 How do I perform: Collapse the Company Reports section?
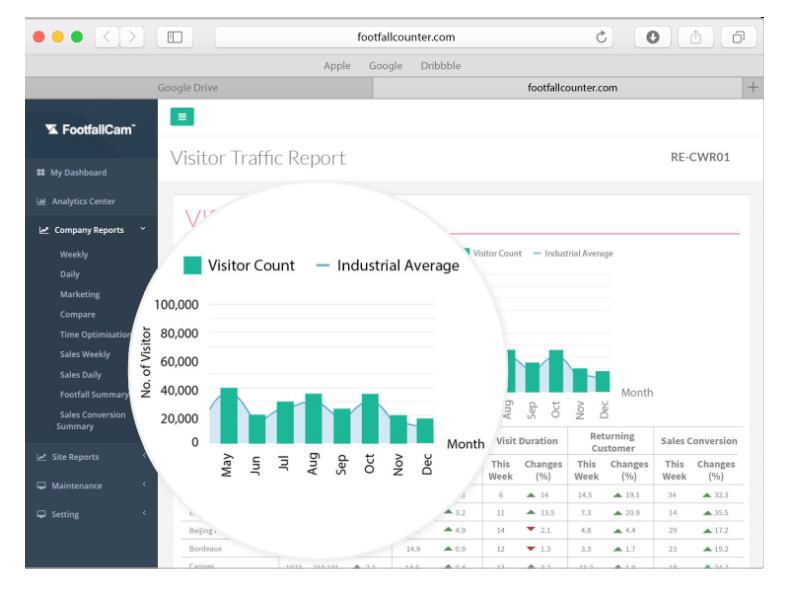[143, 229]
